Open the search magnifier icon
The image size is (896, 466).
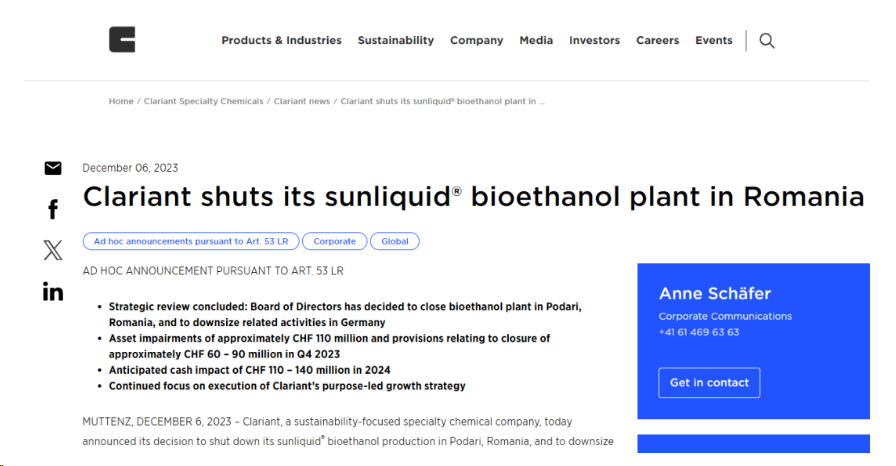[767, 41]
